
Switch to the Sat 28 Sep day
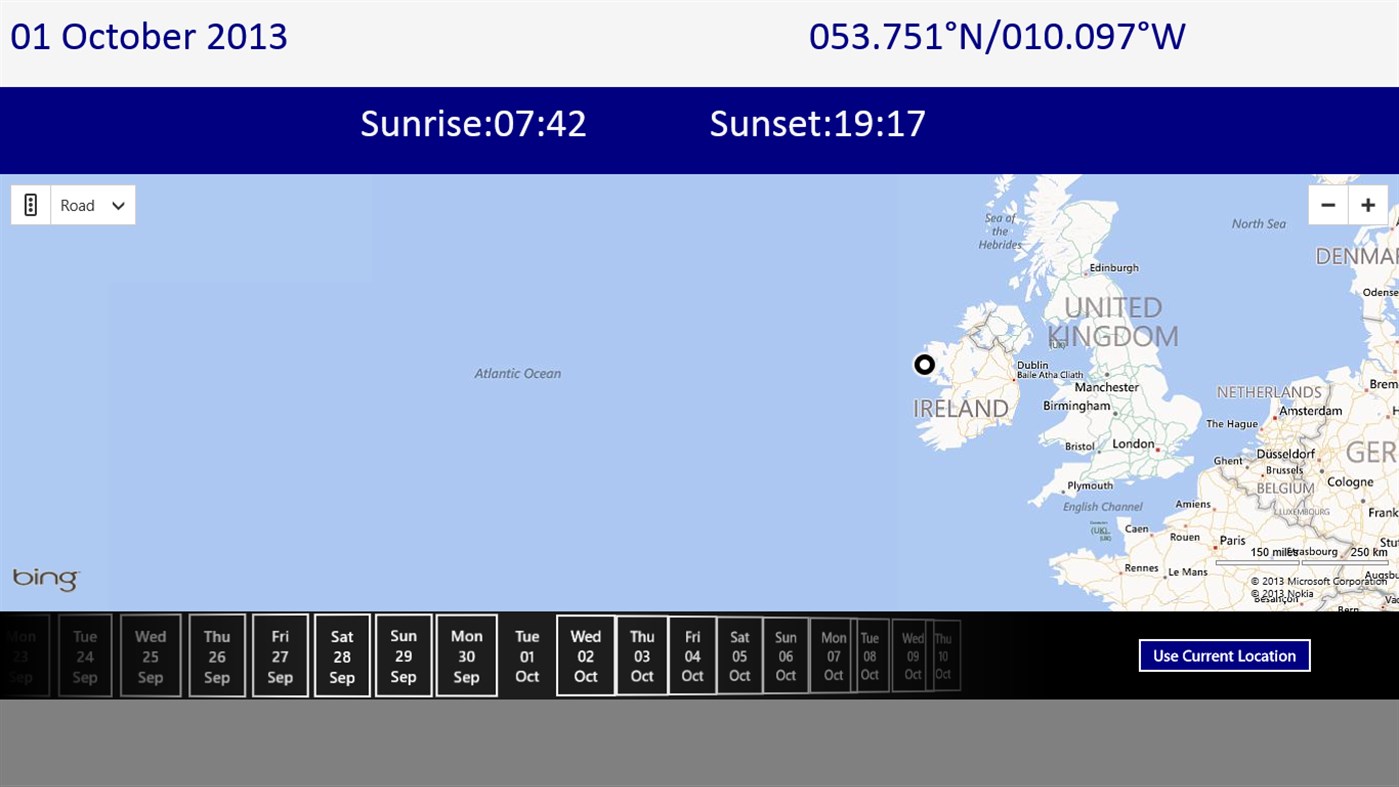point(341,655)
